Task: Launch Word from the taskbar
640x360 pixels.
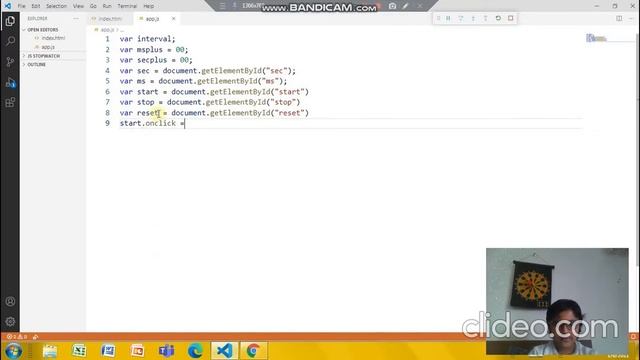Action: pos(108,351)
